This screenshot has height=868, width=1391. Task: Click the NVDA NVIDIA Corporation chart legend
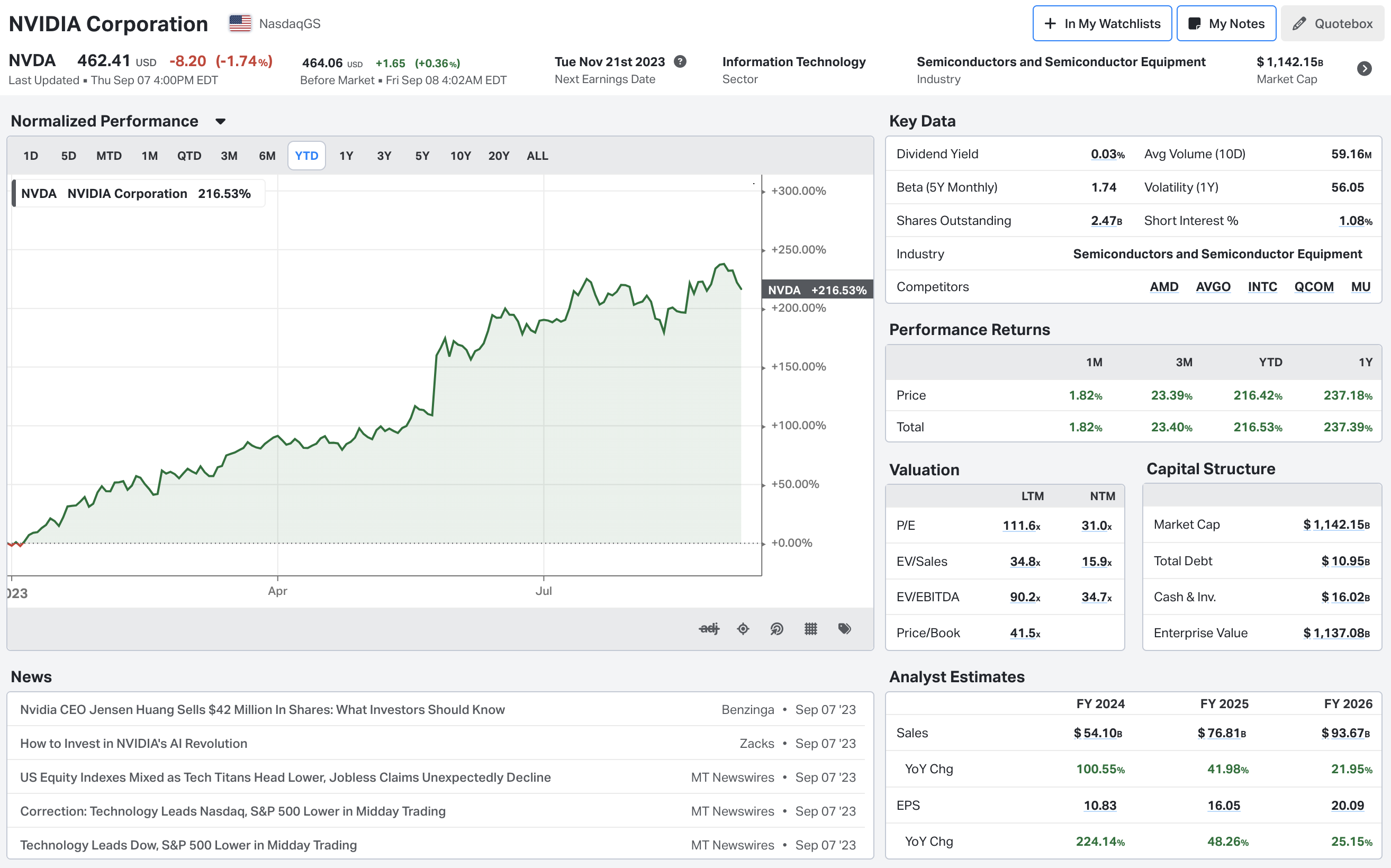(x=138, y=194)
